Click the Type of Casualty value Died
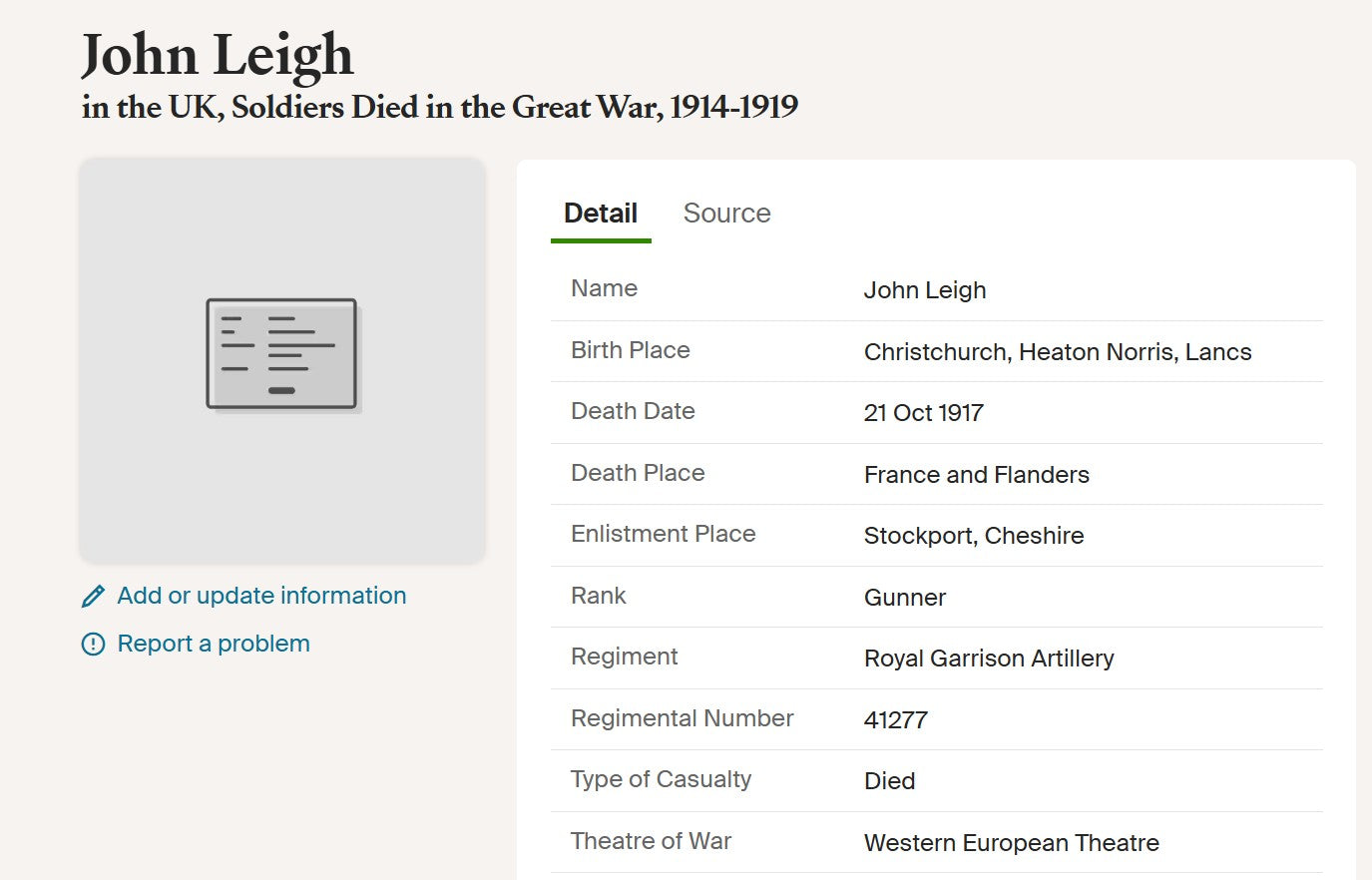The height and width of the screenshot is (880, 1372). coord(889,781)
